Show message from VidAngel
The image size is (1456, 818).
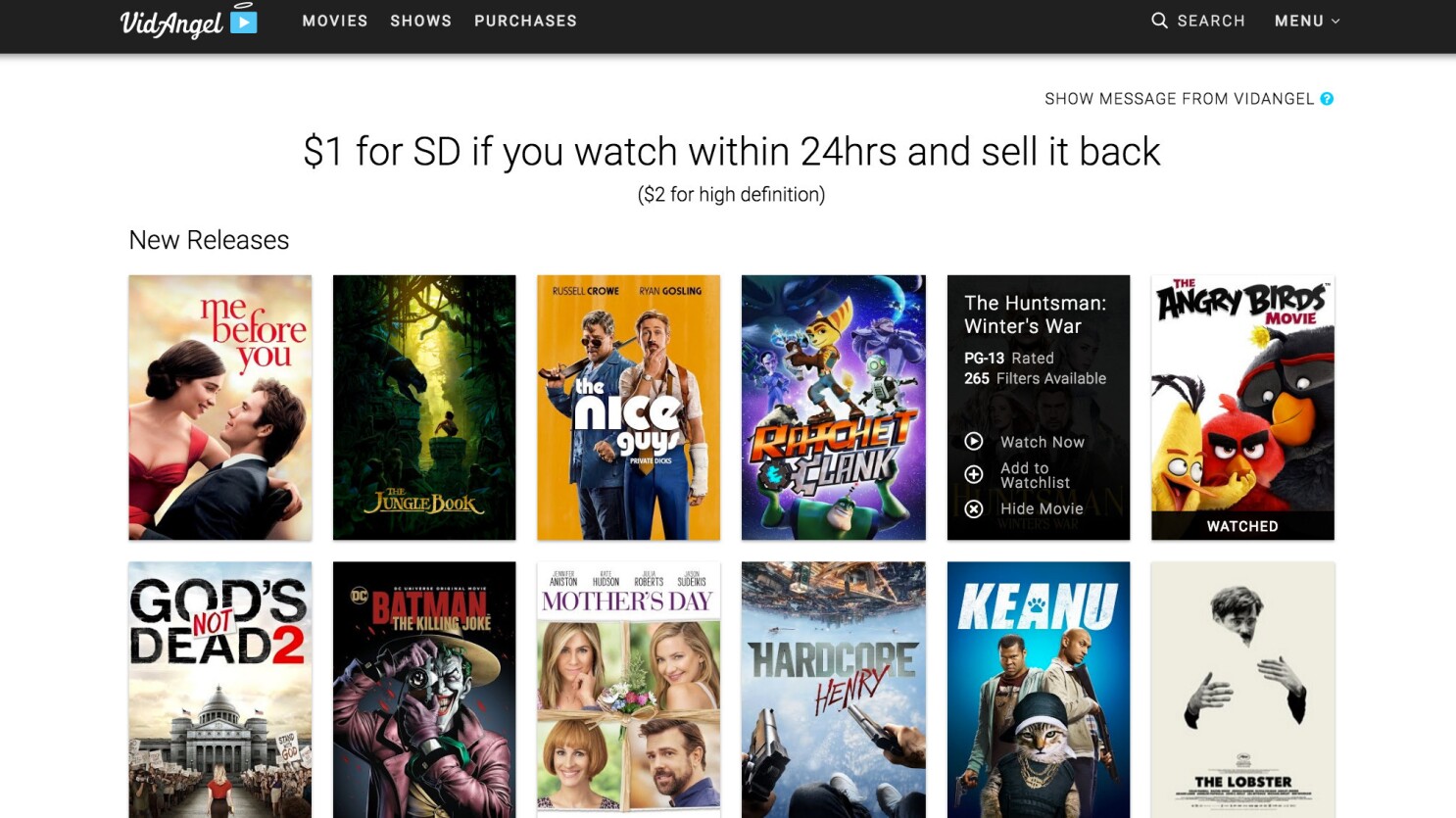tap(1180, 99)
